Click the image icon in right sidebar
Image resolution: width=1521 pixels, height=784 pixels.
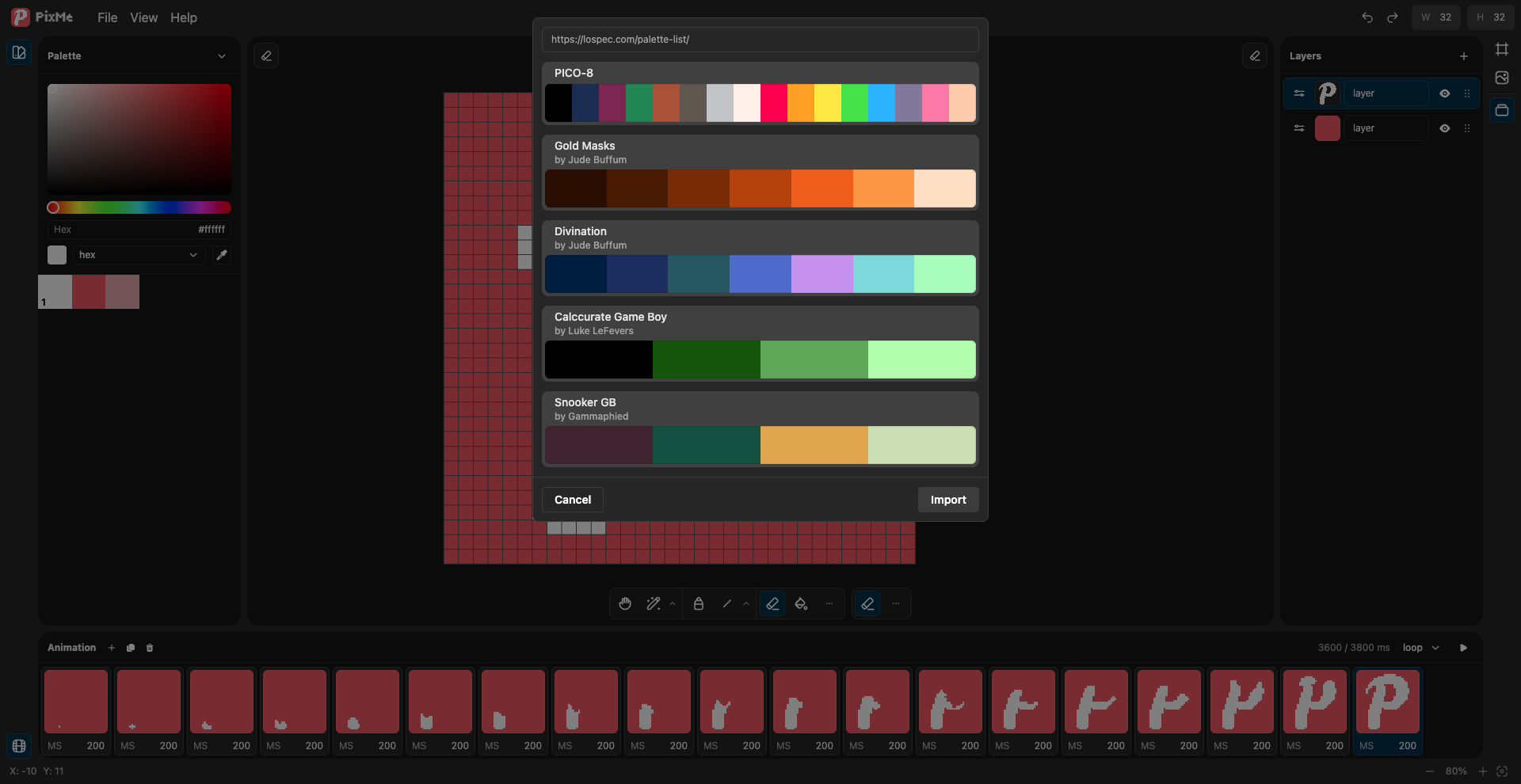tap(1502, 78)
